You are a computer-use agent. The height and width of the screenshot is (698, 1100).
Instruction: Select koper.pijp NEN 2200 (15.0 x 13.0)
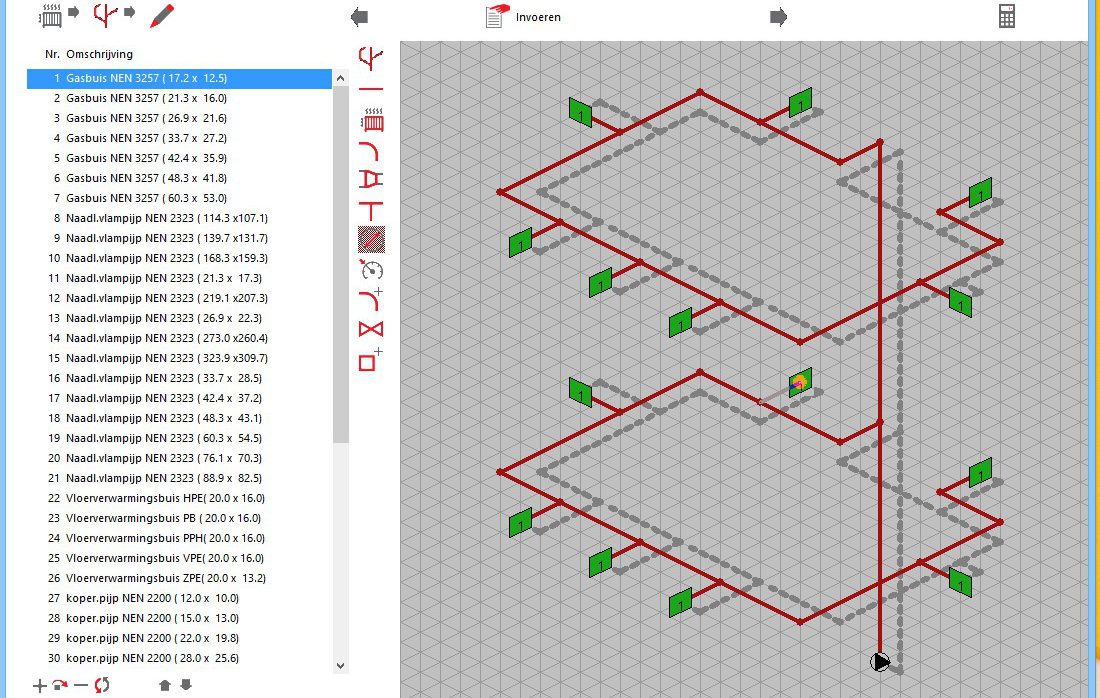point(179,618)
